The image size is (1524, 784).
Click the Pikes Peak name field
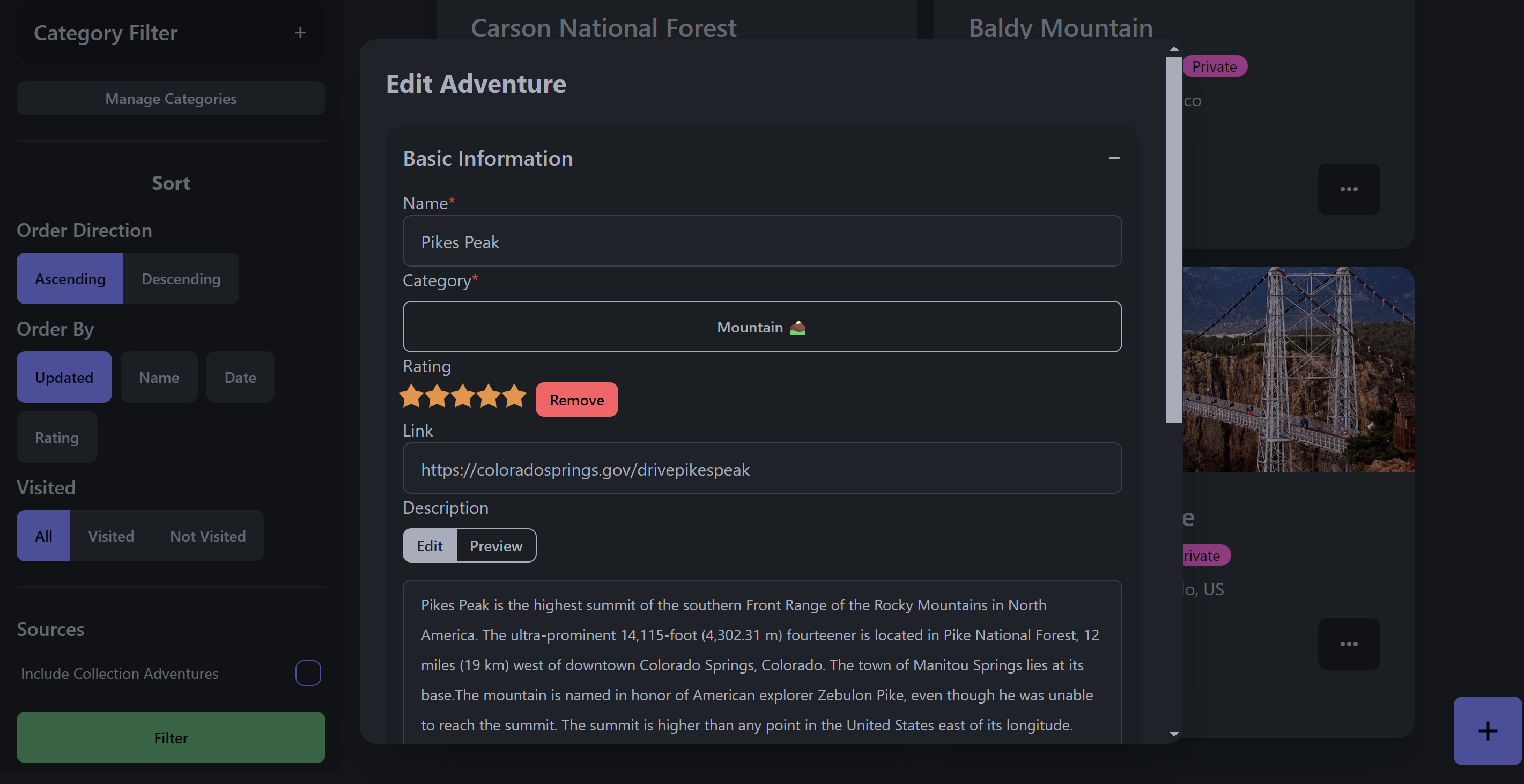761,241
